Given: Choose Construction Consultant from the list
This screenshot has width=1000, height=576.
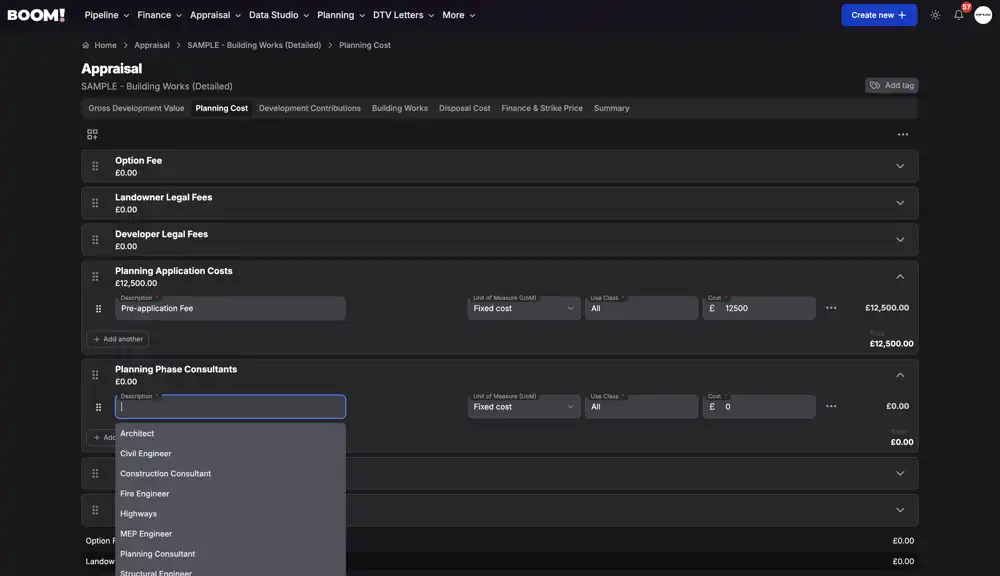Looking at the screenshot, I should [230, 473].
